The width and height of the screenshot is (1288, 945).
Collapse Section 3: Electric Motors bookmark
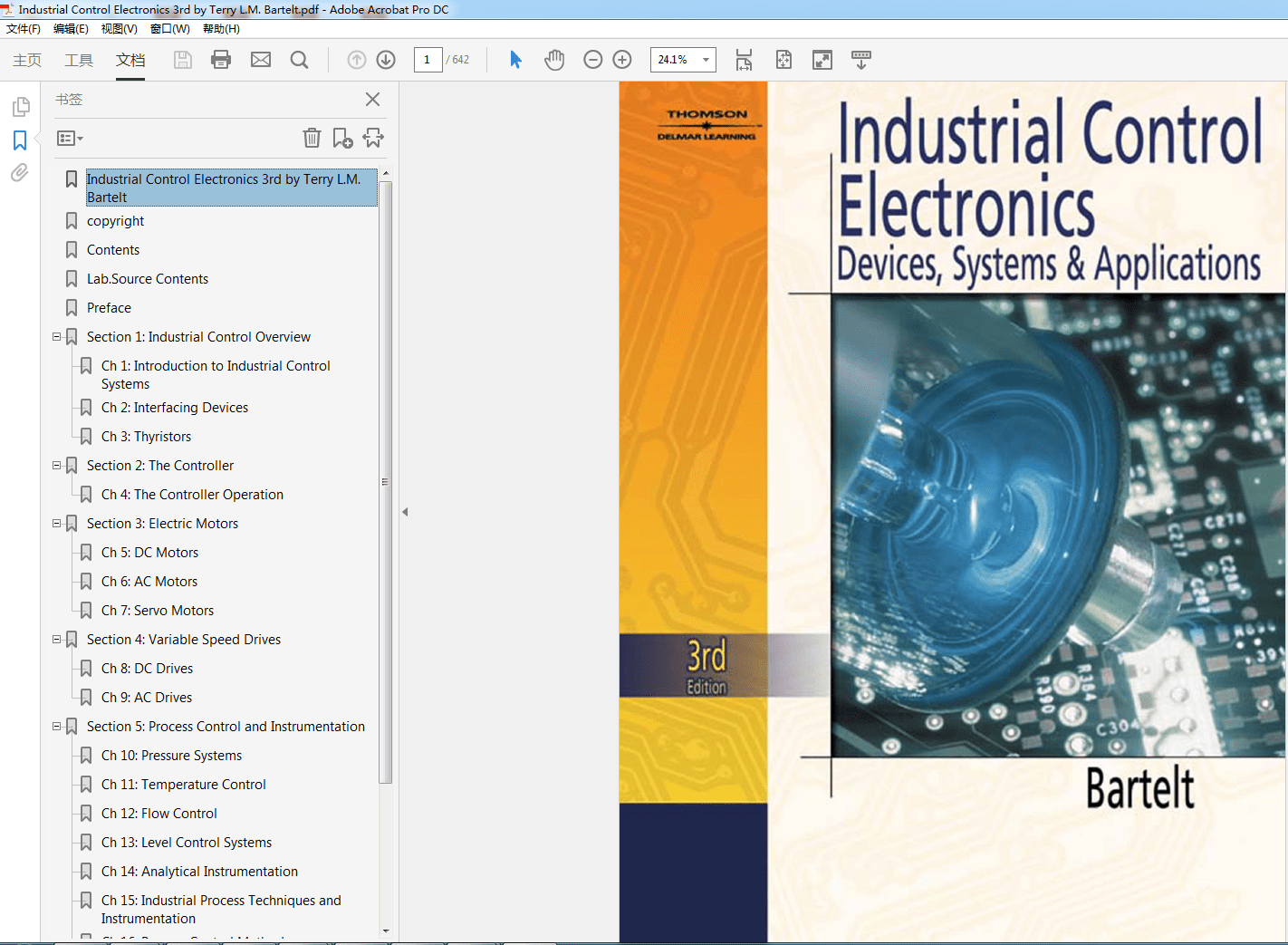click(56, 523)
